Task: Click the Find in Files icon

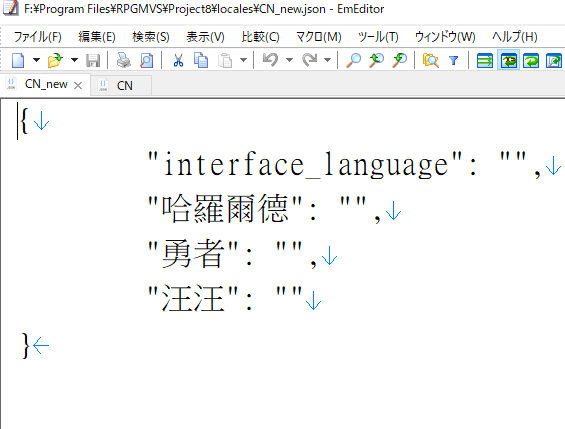Action: pyautogui.click(x=431, y=60)
